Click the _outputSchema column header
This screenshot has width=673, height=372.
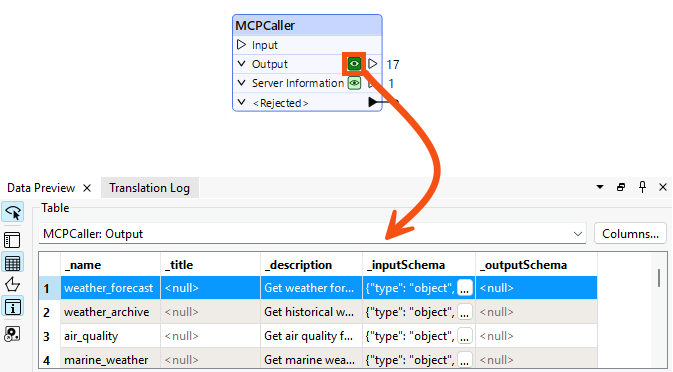pos(537,265)
